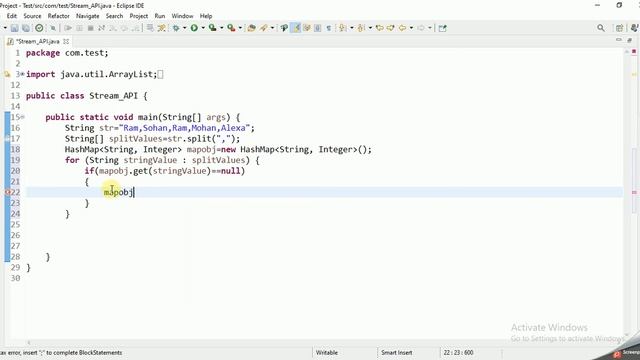Expand the Forward history dropdown
The image size is (640, 360).
click(x=430, y=28)
